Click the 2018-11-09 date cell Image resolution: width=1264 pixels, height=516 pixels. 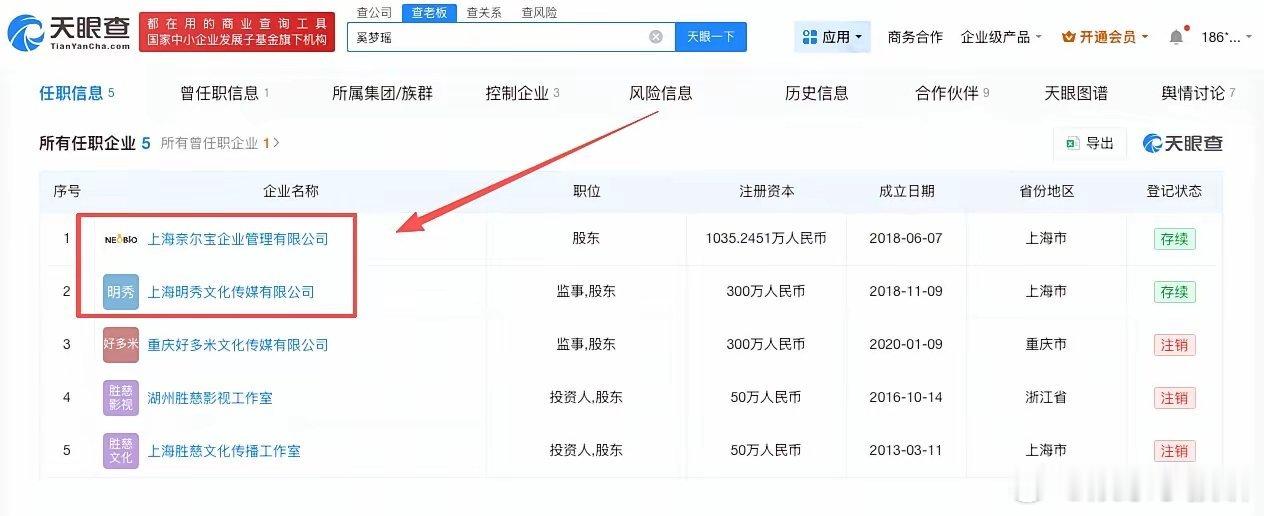point(907,292)
